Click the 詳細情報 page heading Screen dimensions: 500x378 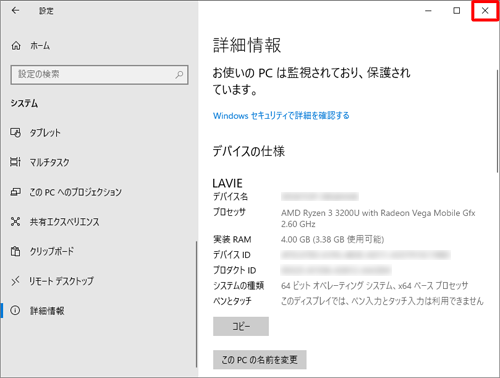pos(247,45)
